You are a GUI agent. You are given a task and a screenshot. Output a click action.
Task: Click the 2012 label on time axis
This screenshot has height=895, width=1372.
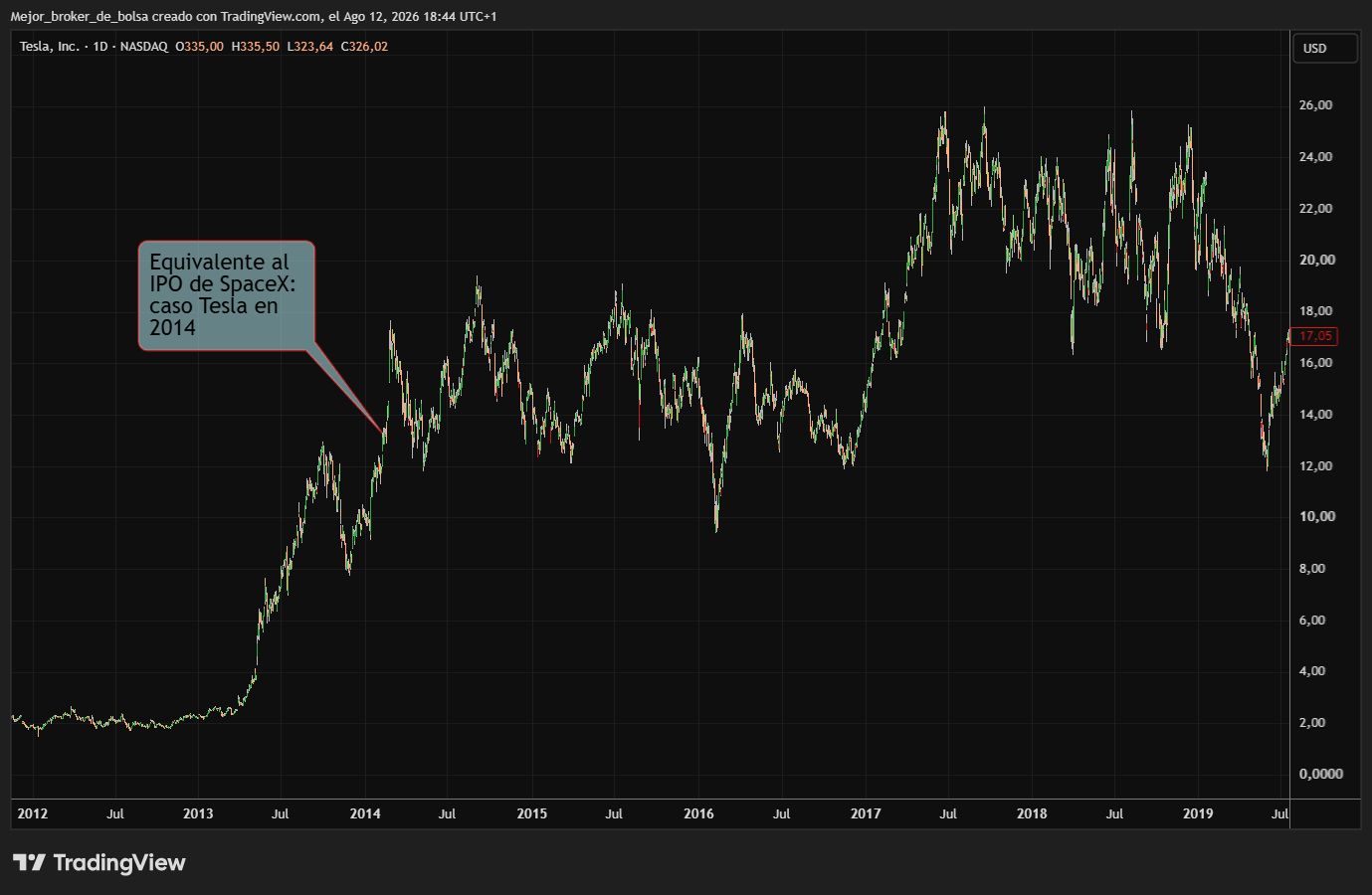pos(32,813)
